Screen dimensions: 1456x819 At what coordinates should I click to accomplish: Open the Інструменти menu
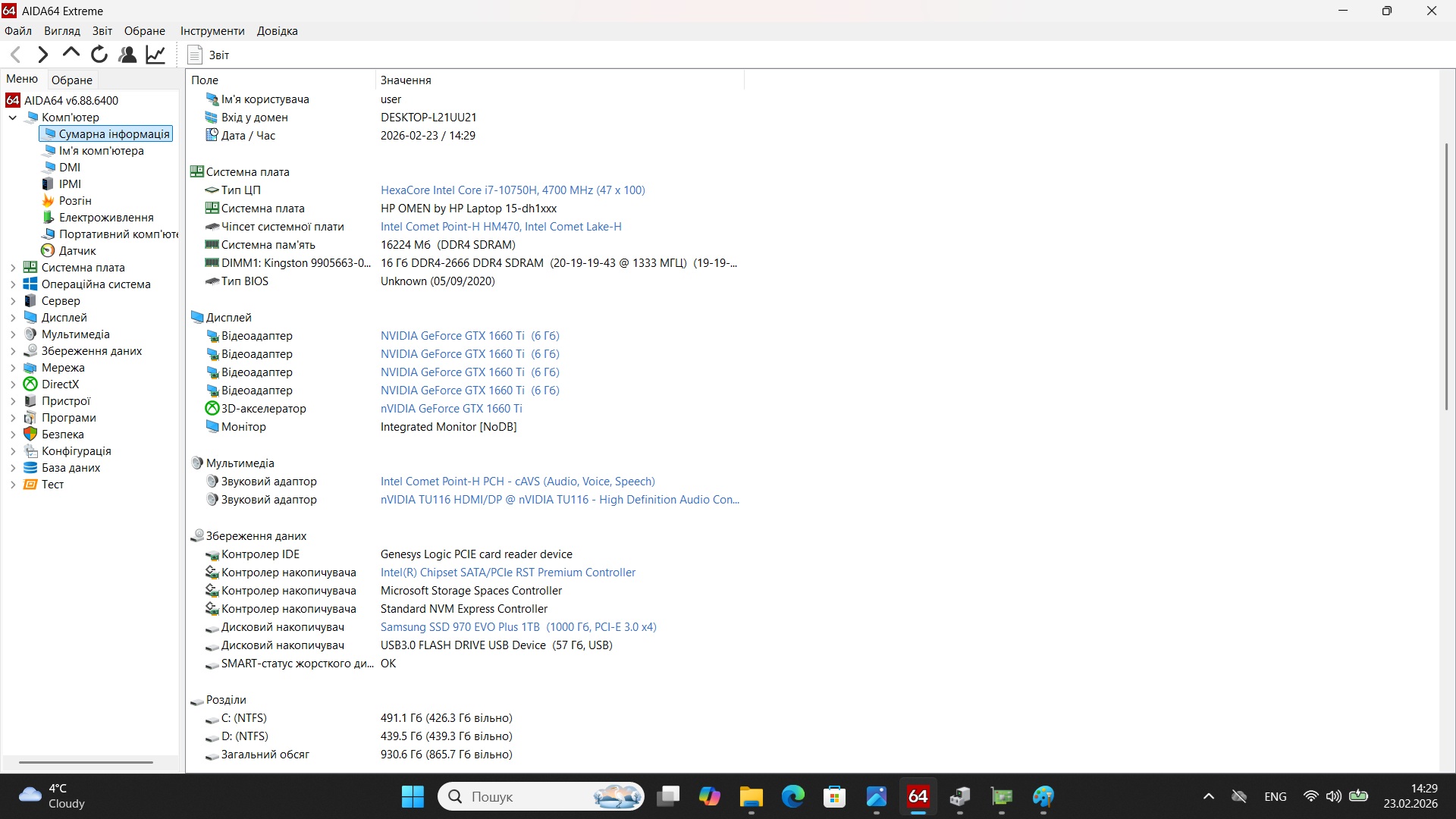pyautogui.click(x=212, y=30)
